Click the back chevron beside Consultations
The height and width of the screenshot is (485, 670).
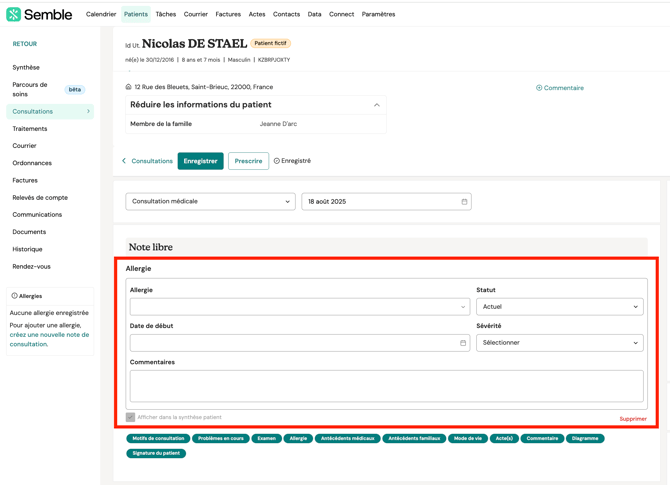pyautogui.click(x=124, y=161)
